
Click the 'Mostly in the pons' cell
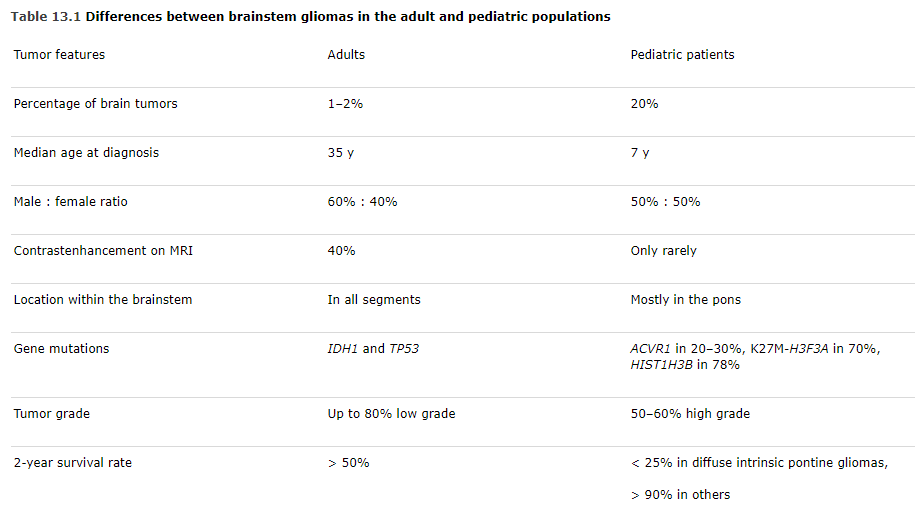[684, 300]
